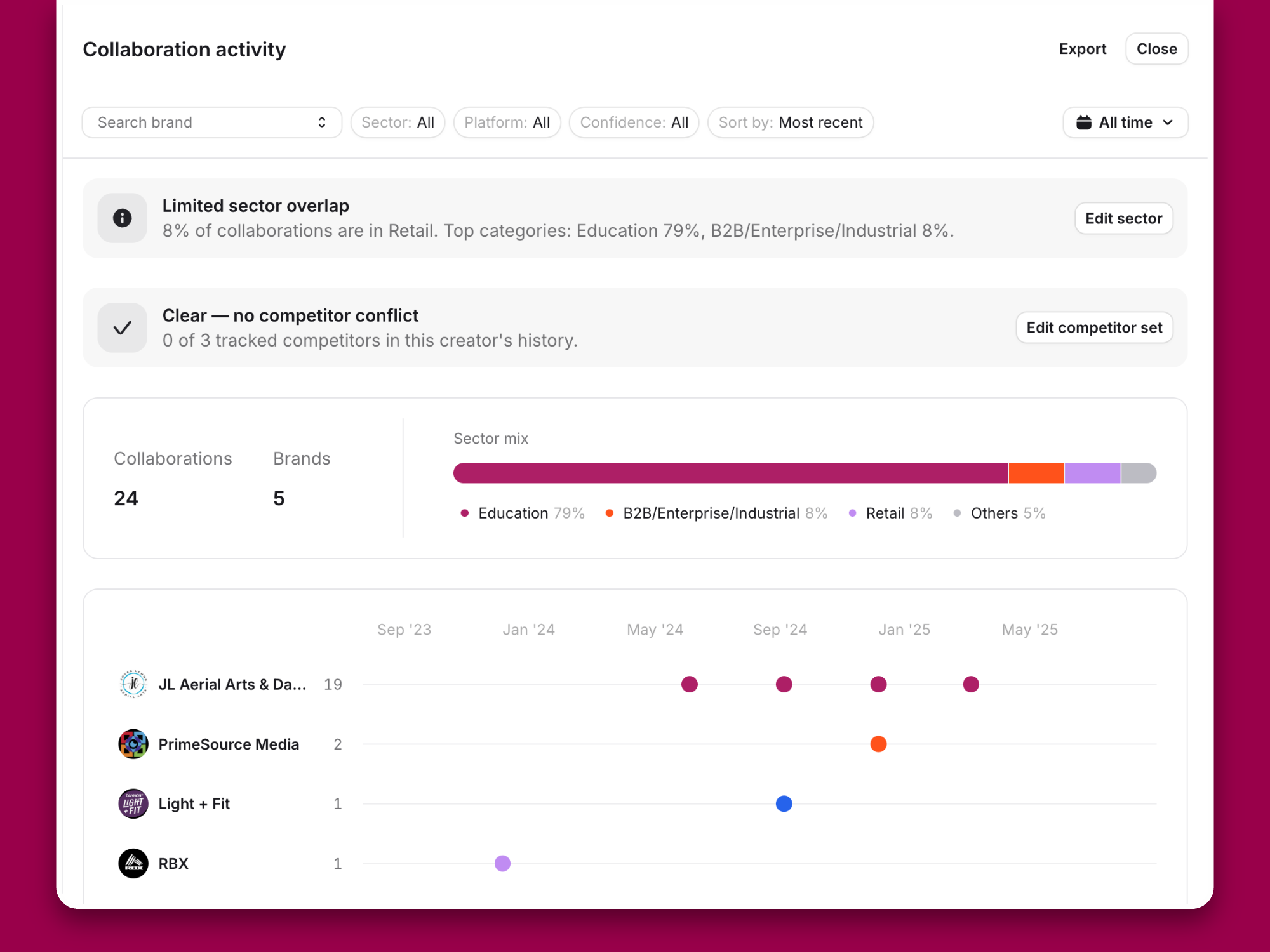Click the RBX brand name
1270x952 pixels.
[x=173, y=863]
